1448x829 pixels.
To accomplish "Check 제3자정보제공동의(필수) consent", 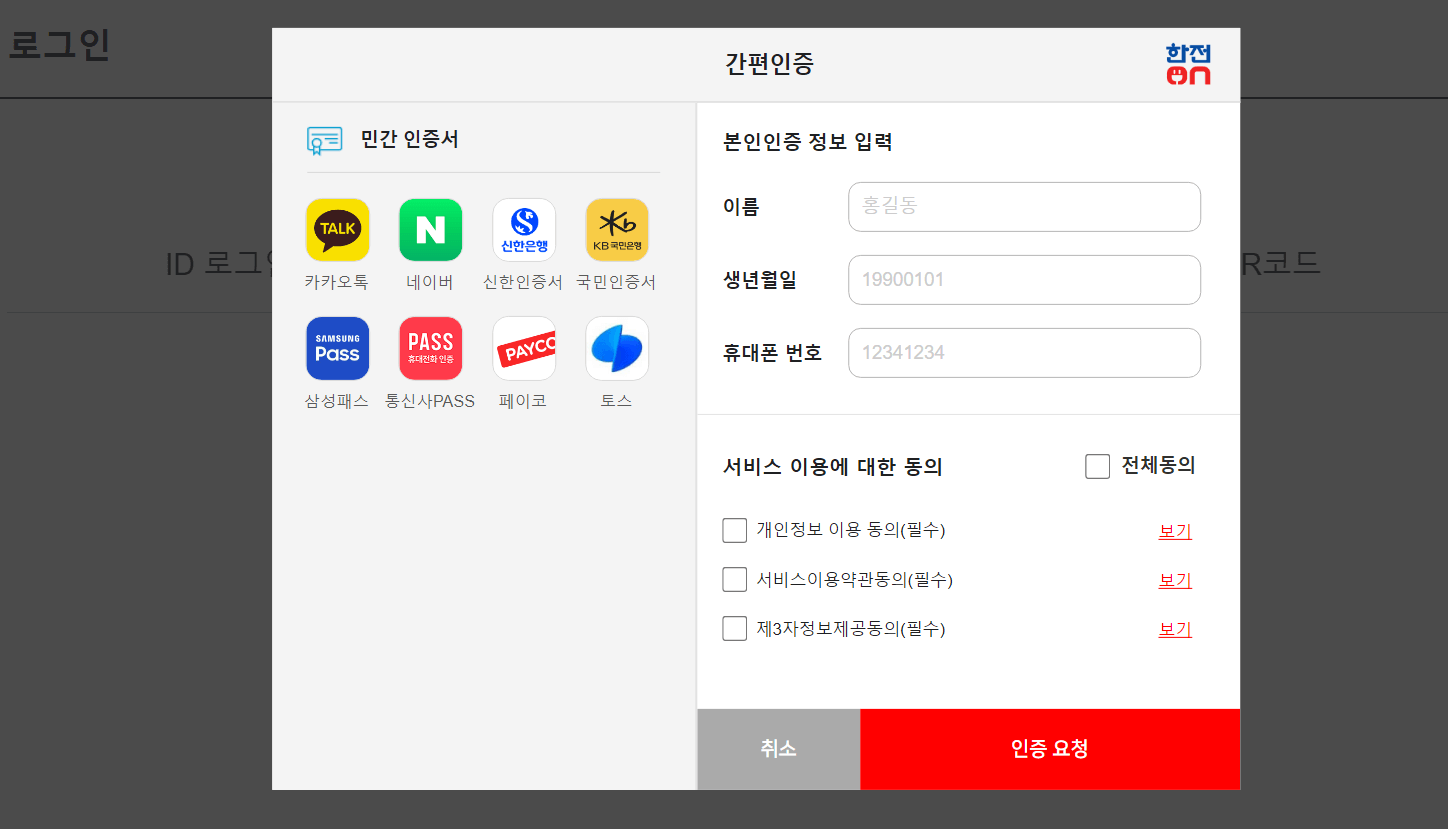I will coord(734,628).
